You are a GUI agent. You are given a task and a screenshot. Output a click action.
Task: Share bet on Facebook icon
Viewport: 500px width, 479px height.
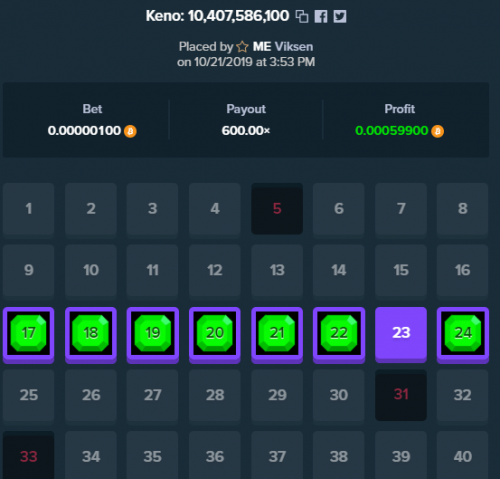[321, 16]
